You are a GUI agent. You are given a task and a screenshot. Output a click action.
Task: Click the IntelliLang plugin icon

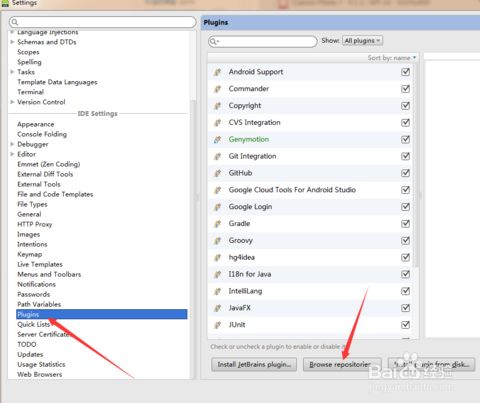pos(218,291)
